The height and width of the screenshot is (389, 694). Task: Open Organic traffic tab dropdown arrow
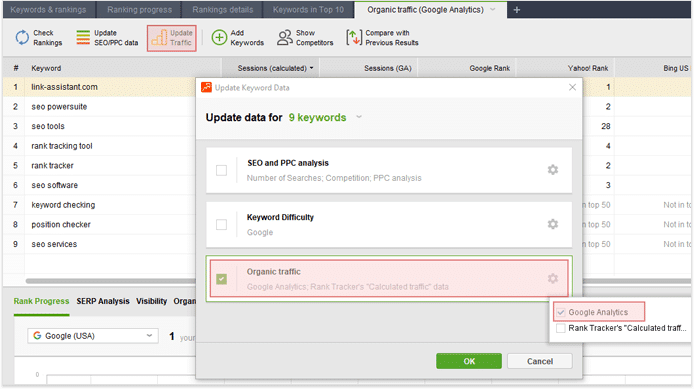493,10
